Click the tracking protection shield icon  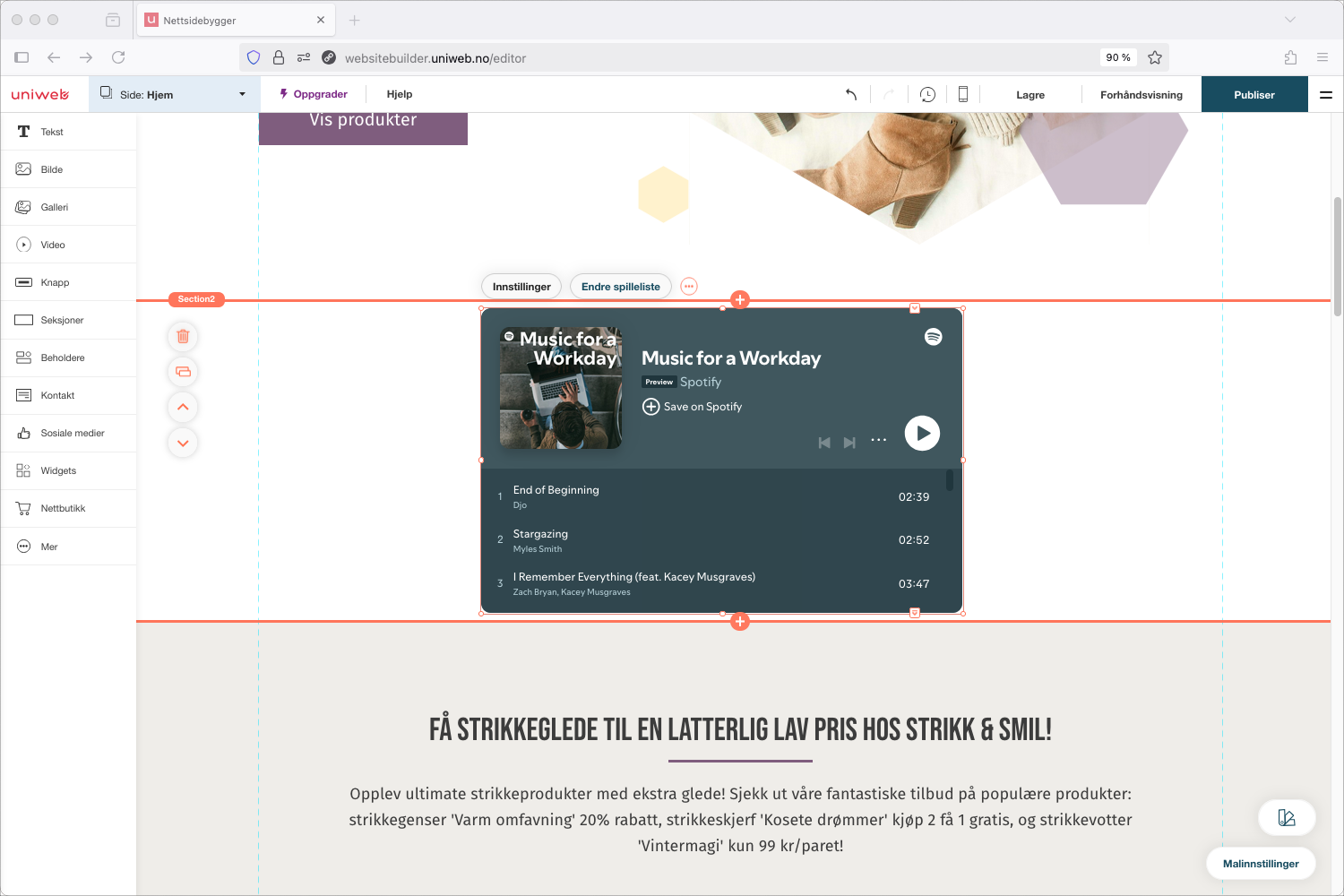[254, 57]
